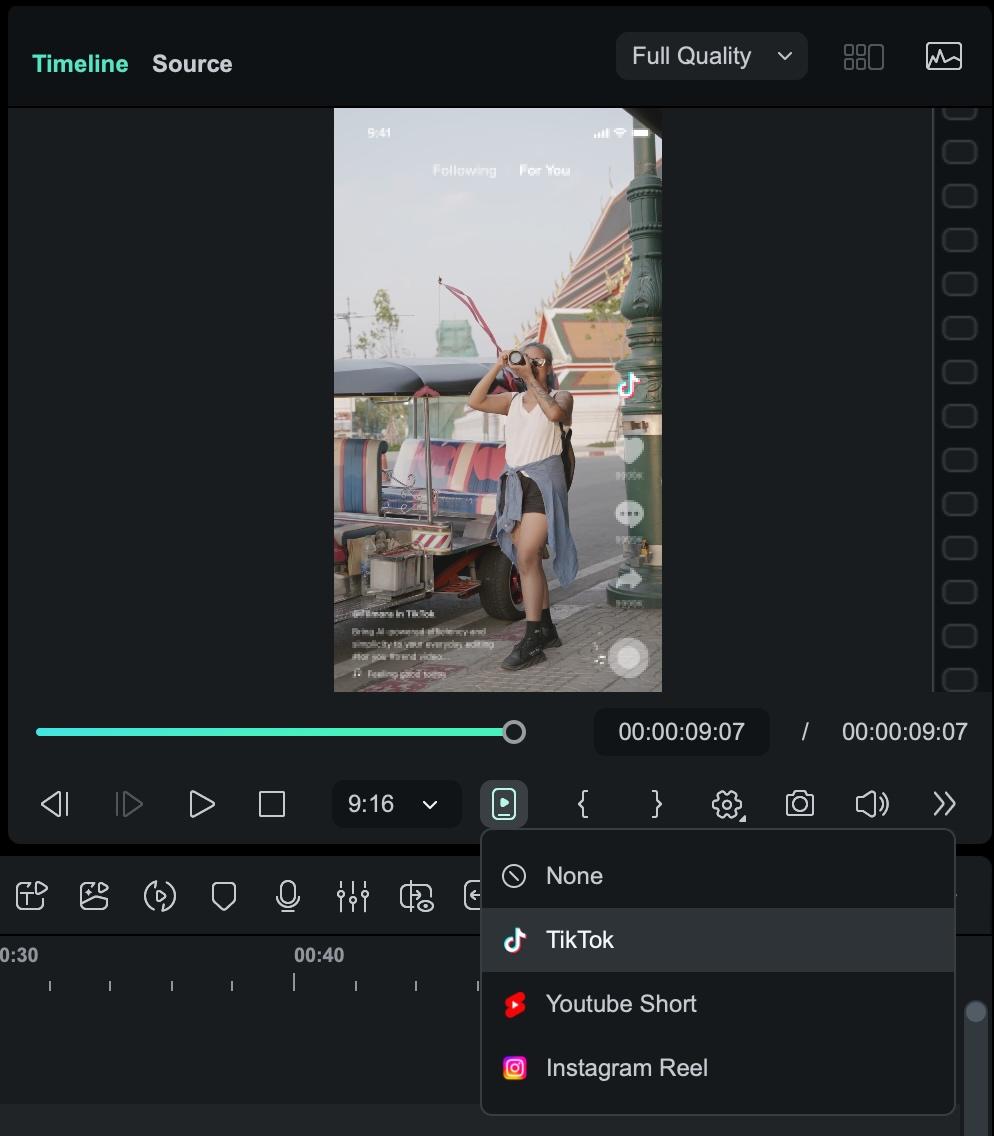Select TikTok from the preview menu

579,940
